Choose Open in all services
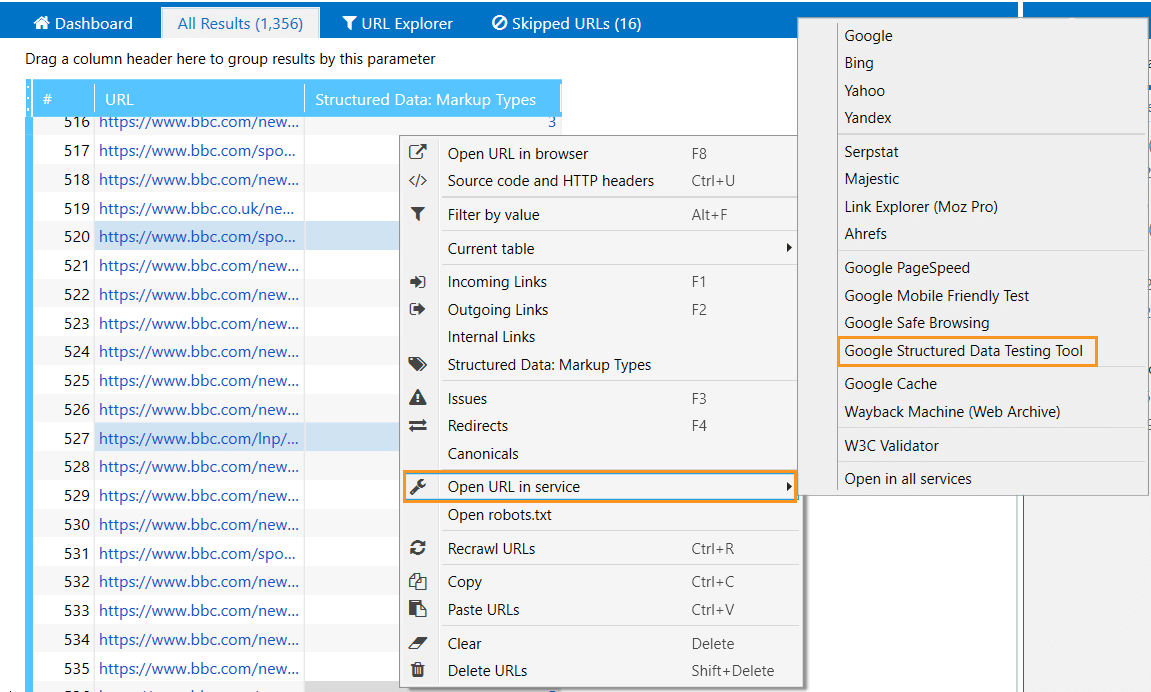 click(907, 478)
